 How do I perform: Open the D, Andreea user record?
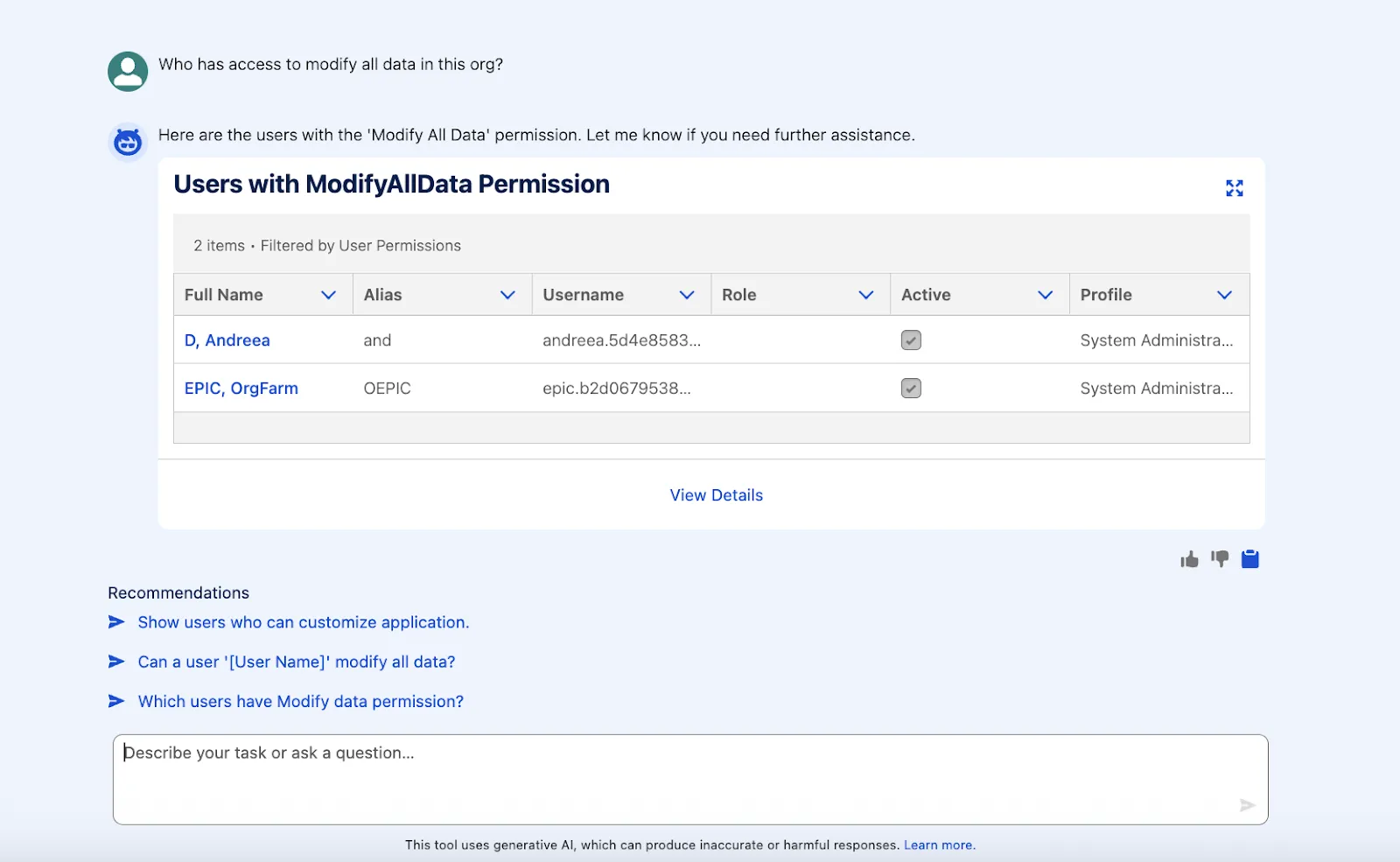[x=227, y=340]
